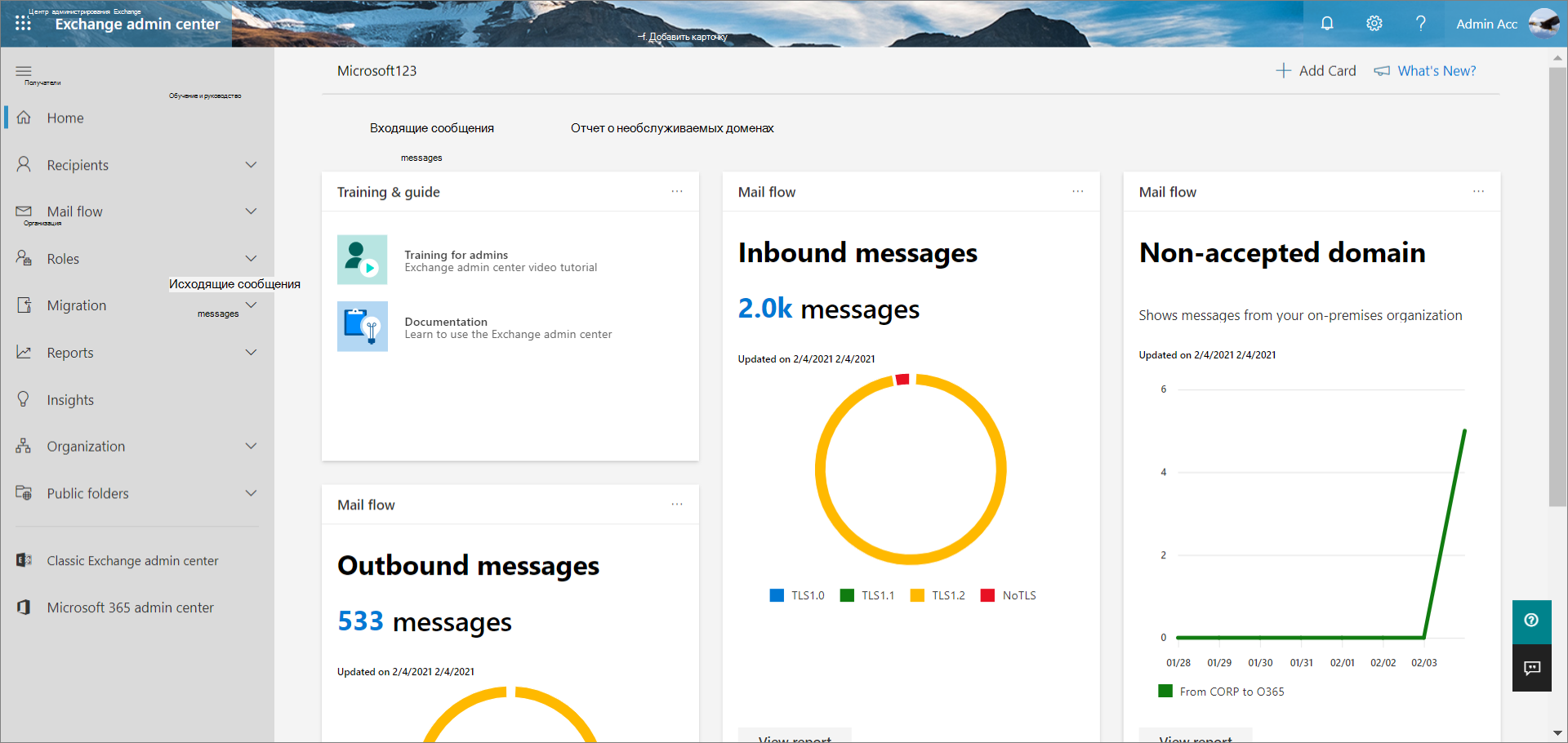Image resolution: width=1568 pixels, height=743 pixels.
Task: Click the Insights lightbulb icon
Action: pos(24,399)
